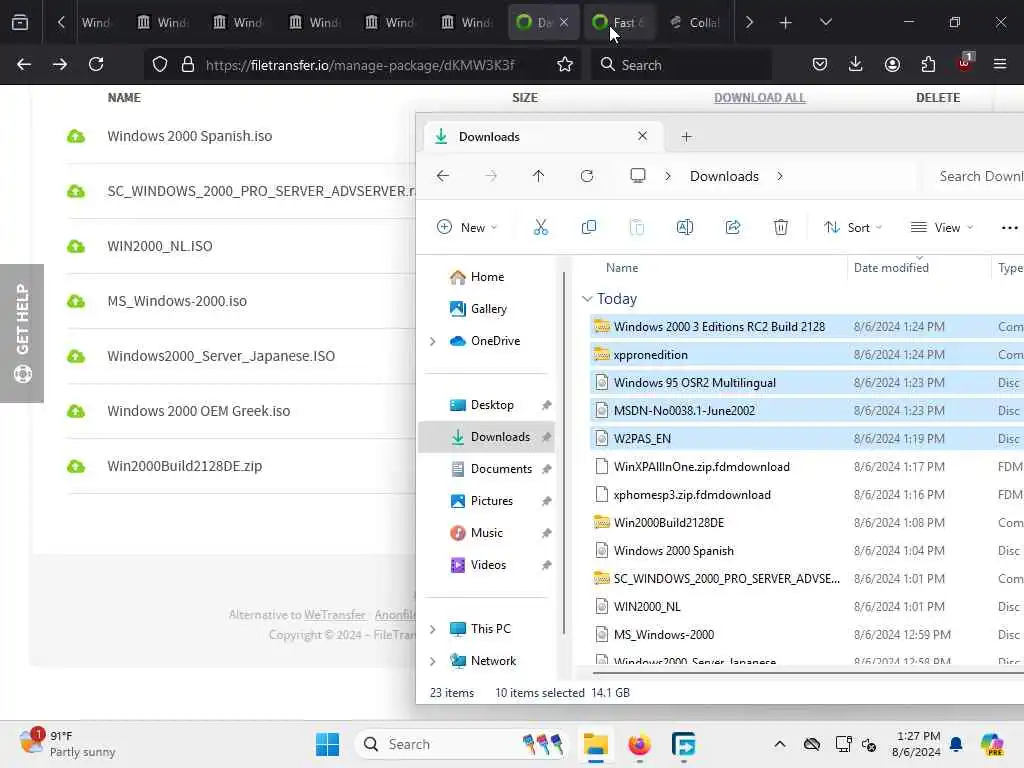
Task: Open Firefox downloads panel arrow icon
Action: click(856, 64)
